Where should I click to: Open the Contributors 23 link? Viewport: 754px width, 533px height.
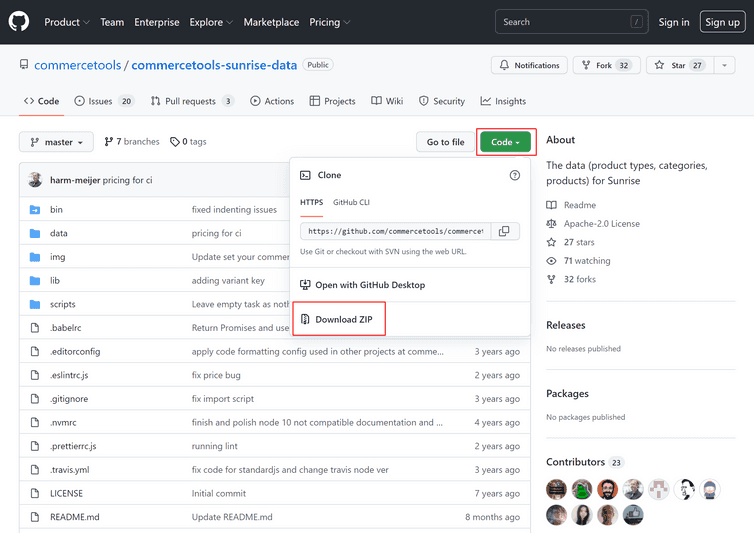pyautogui.click(x=585, y=462)
